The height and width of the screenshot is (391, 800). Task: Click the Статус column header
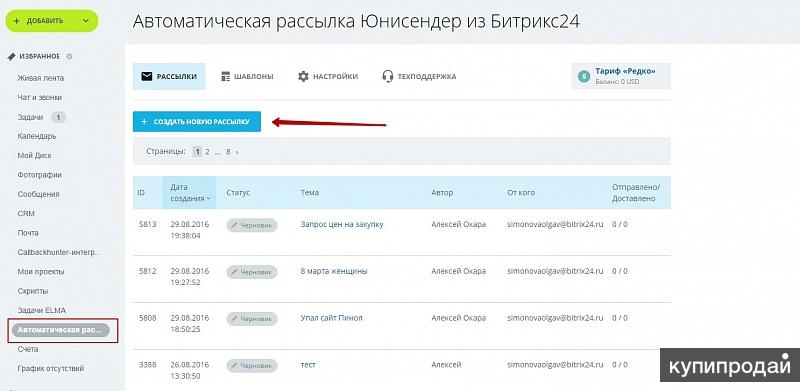click(238, 193)
